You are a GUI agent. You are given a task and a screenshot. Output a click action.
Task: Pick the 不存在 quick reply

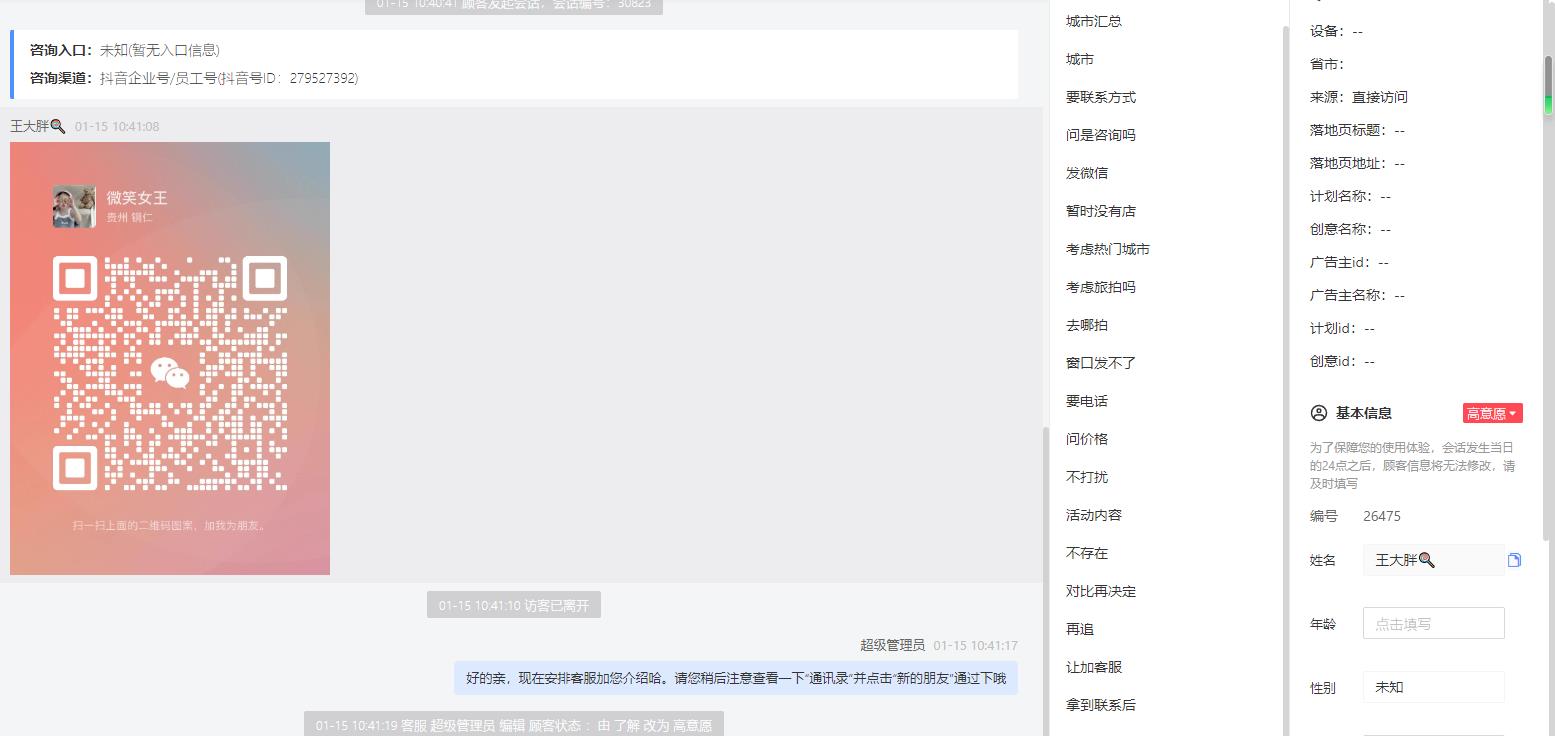click(x=1087, y=553)
